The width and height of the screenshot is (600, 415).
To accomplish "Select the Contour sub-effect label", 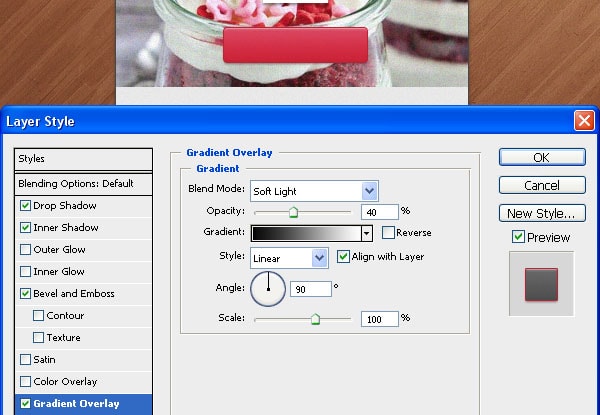I will pyautogui.click(x=65, y=316).
